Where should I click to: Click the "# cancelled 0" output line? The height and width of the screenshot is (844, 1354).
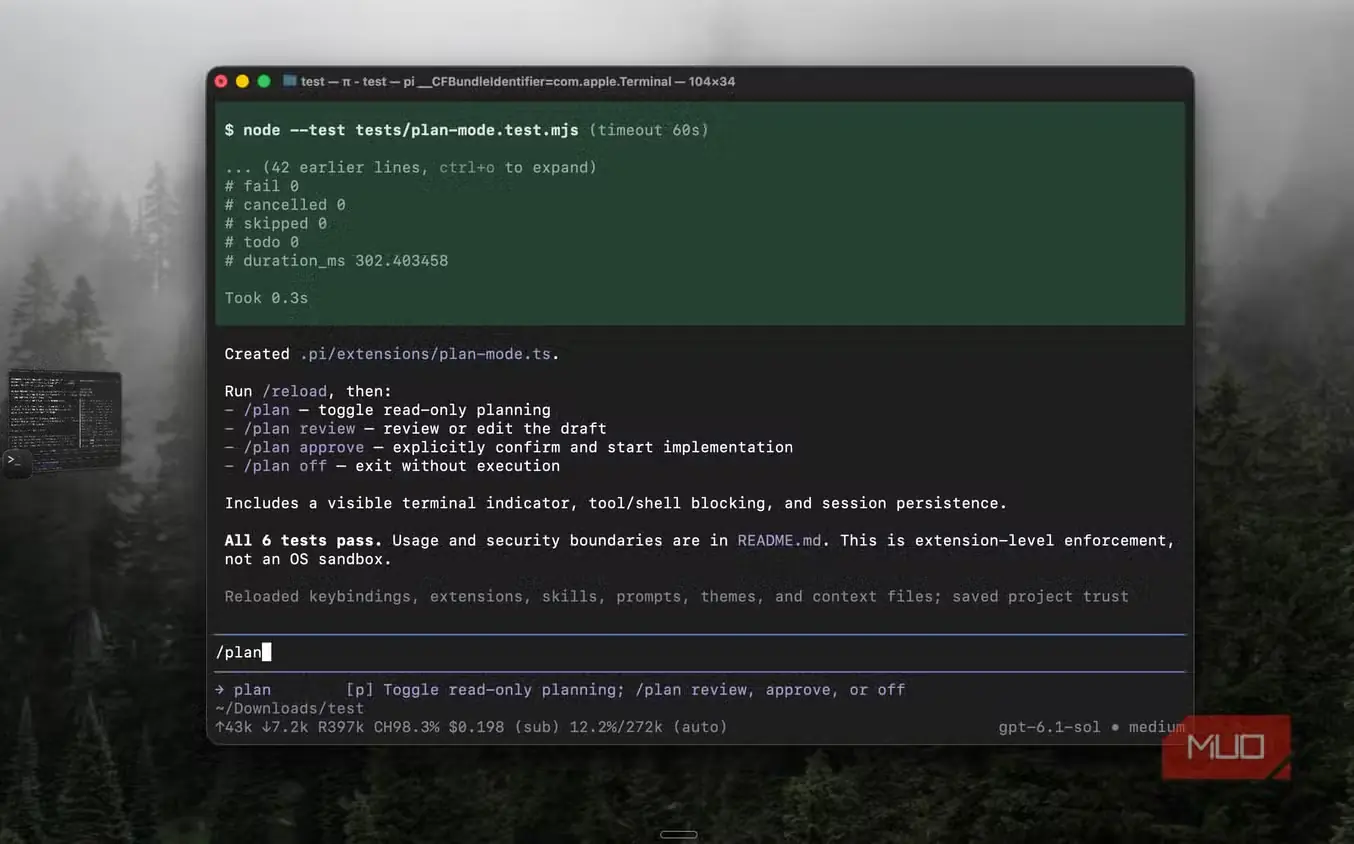(285, 205)
